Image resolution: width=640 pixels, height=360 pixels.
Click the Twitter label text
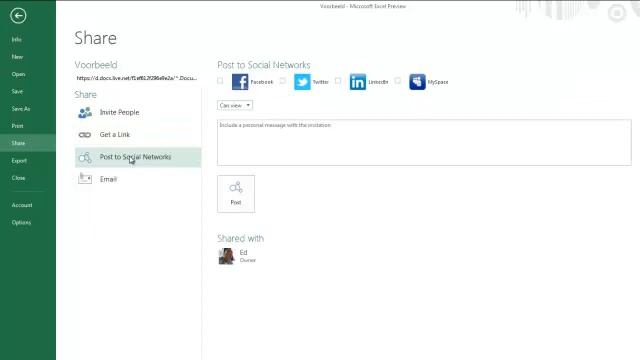pyautogui.click(x=320, y=82)
